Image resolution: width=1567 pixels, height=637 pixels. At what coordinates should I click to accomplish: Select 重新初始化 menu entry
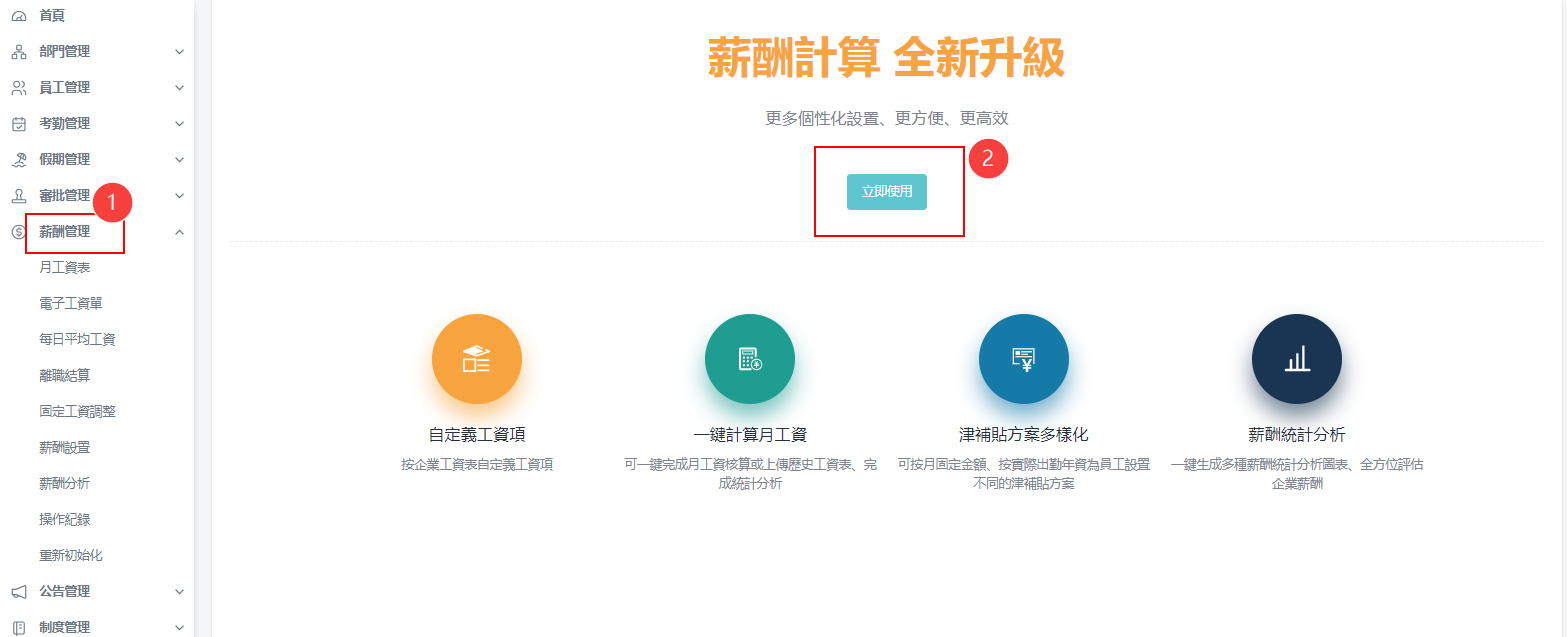(x=70, y=556)
